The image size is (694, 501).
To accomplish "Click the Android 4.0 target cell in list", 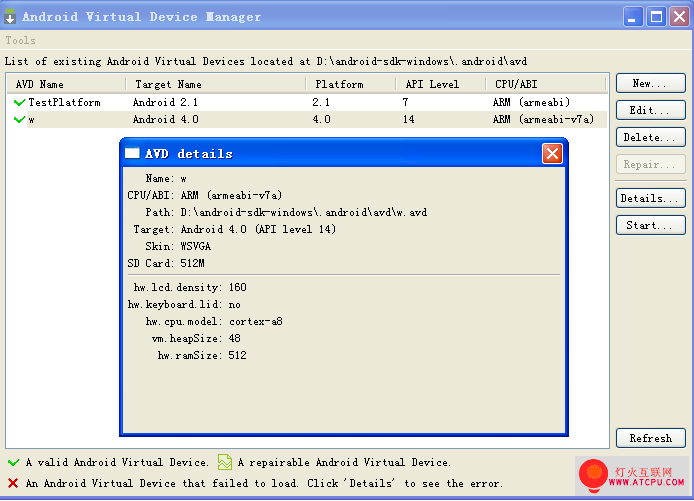I will pos(166,119).
